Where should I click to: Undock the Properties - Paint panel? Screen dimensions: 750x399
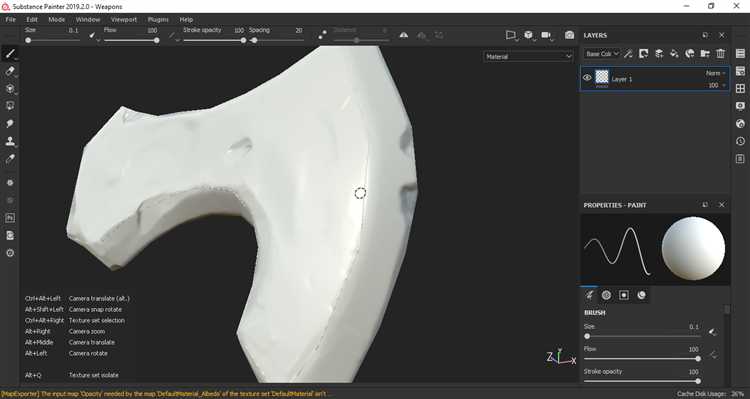click(705, 205)
